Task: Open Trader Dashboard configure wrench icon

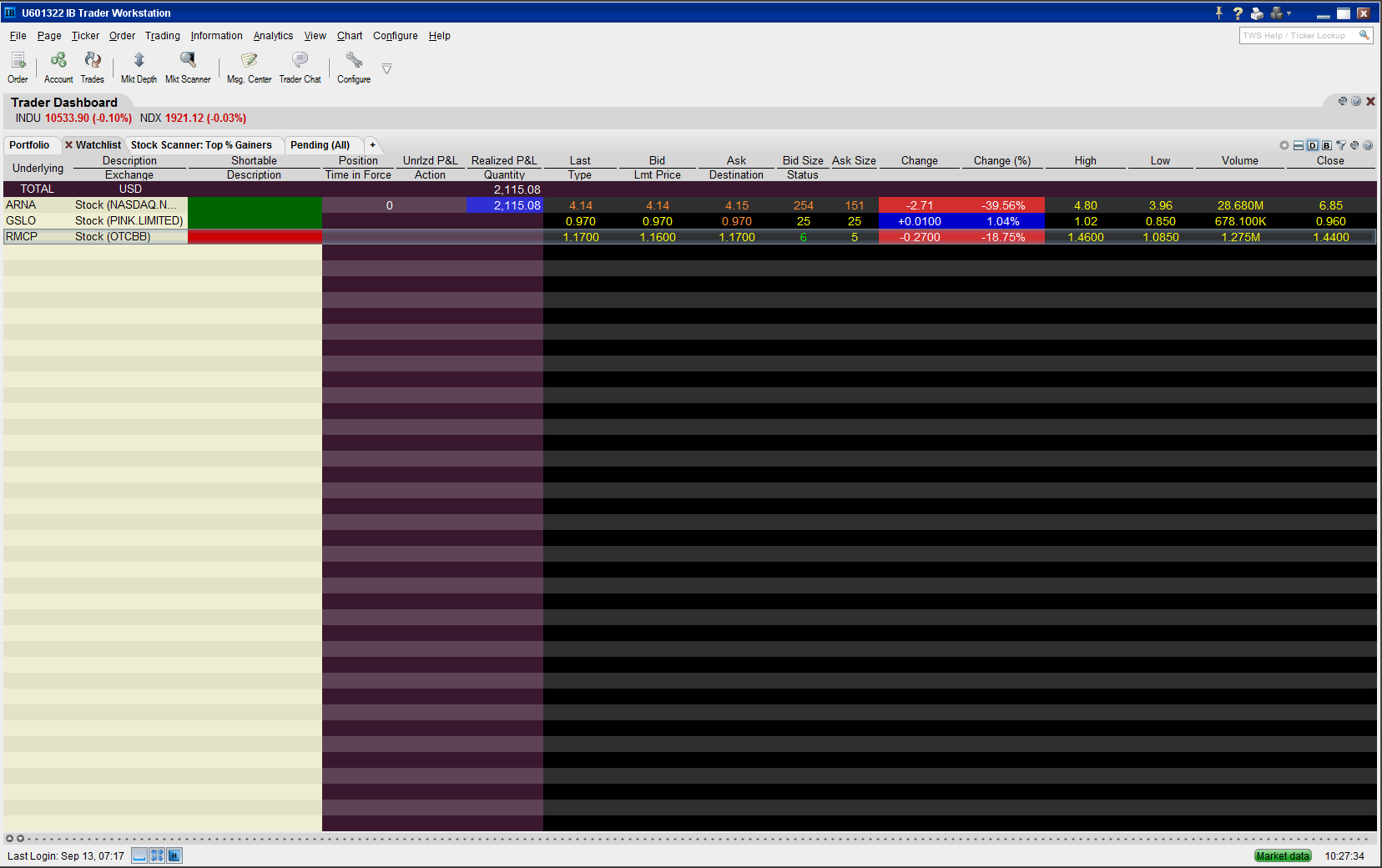Action: [x=1343, y=101]
